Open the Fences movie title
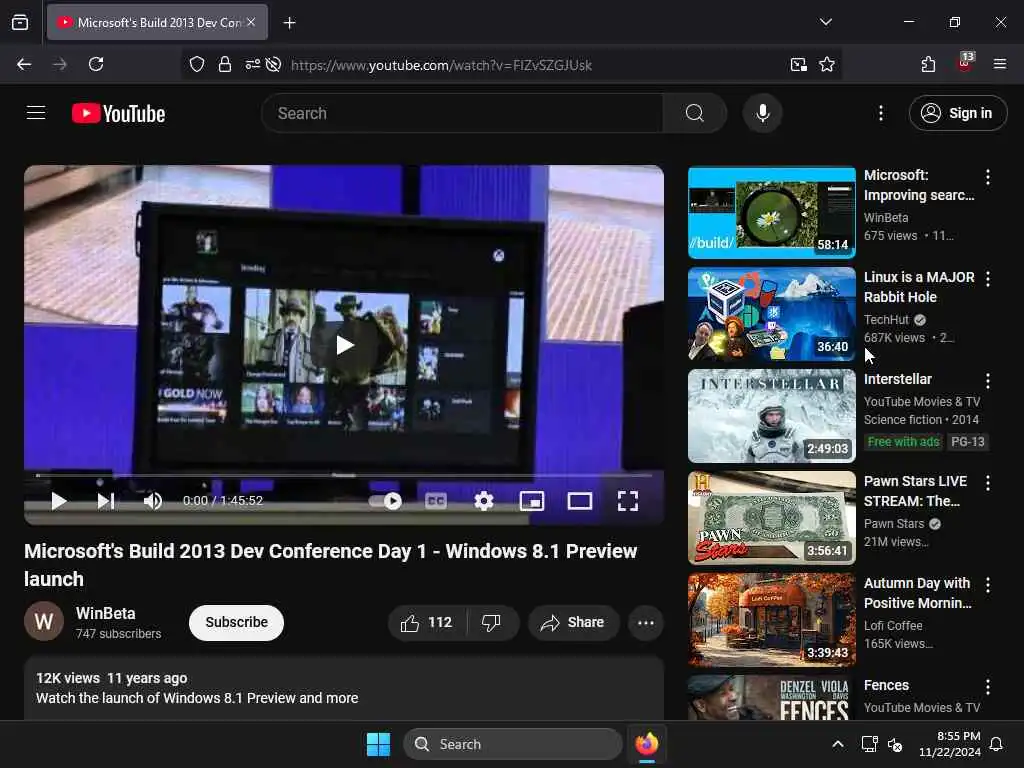 tap(886, 685)
